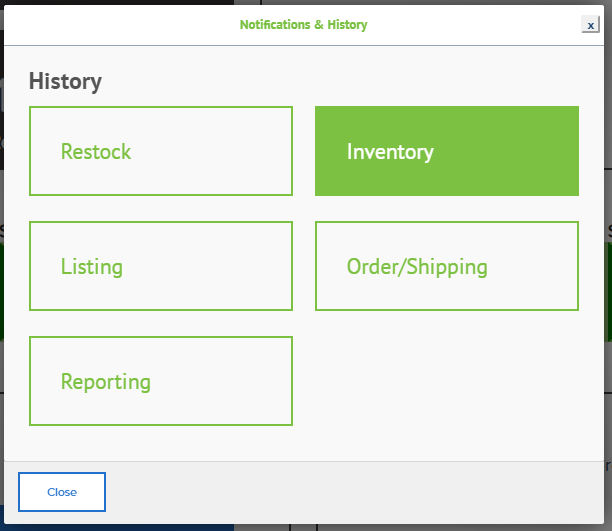Dismiss dialog with the x icon
612x531 pixels.
pyautogui.click(x=591, y=25)
